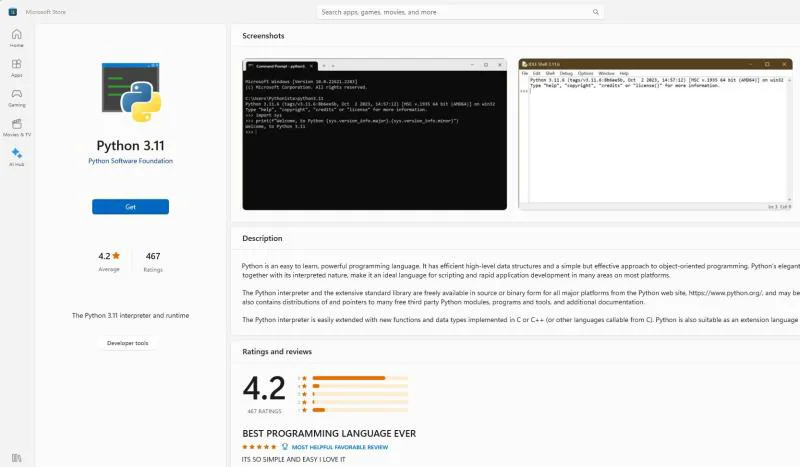Click the Get button to install Python
Screen dimensions: 800x467
point(131,207)
